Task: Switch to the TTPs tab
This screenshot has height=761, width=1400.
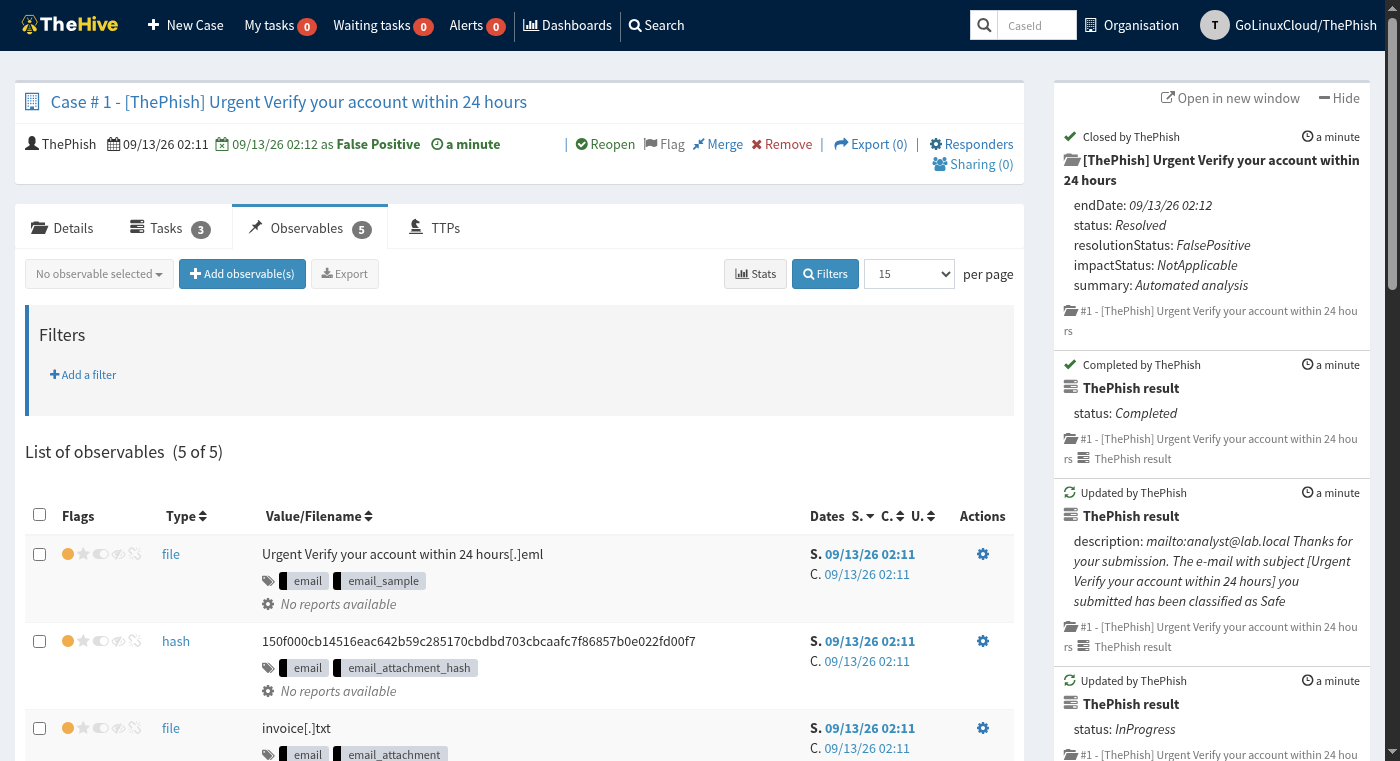Action: click(435, 228)
